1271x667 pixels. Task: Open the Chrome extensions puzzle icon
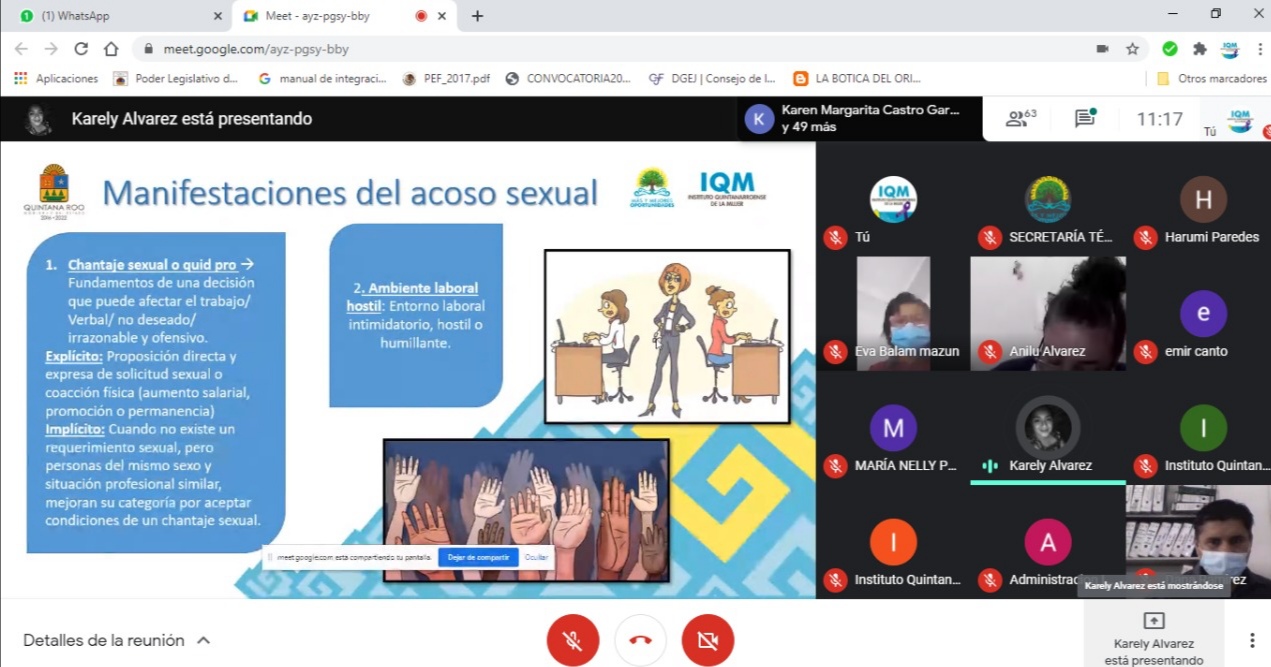point(1199,48)
